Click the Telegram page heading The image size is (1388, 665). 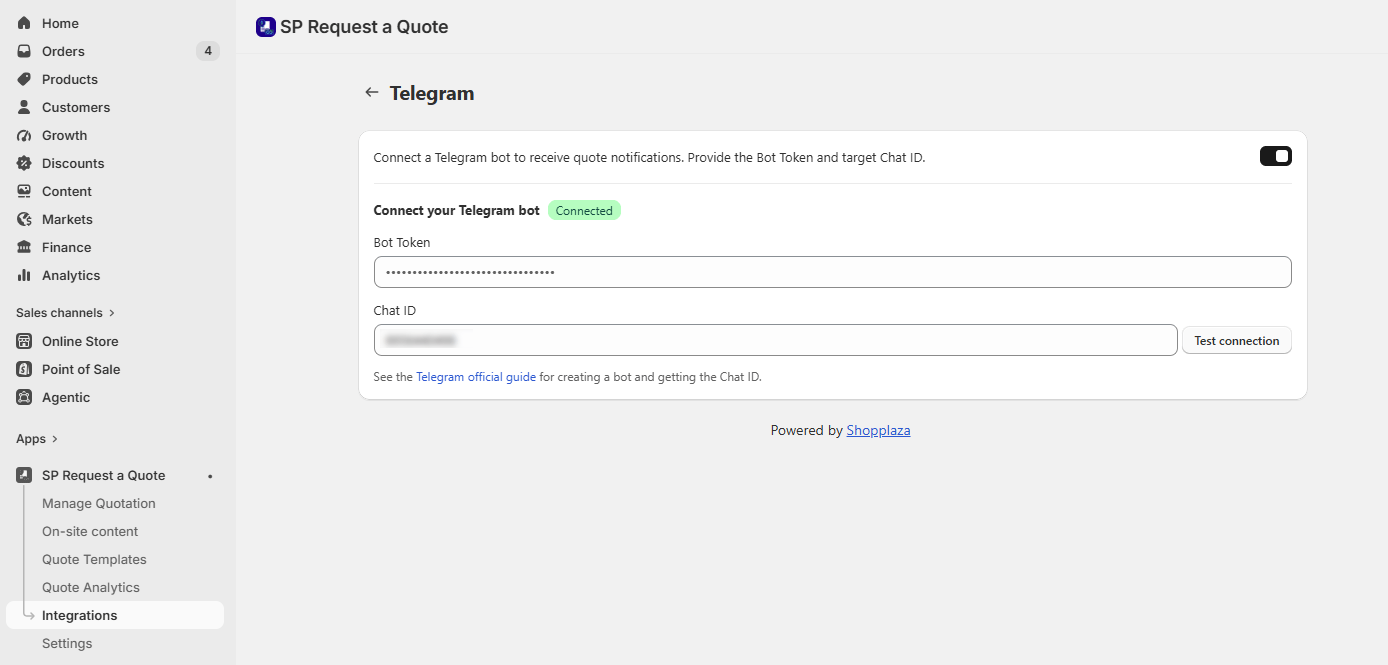click(x=432, y=93)
